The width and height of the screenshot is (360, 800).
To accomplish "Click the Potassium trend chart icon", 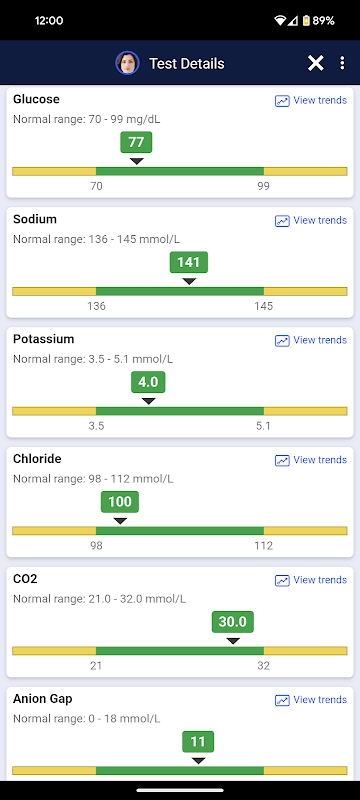I will pyautogui.click(x=282, y=341).
